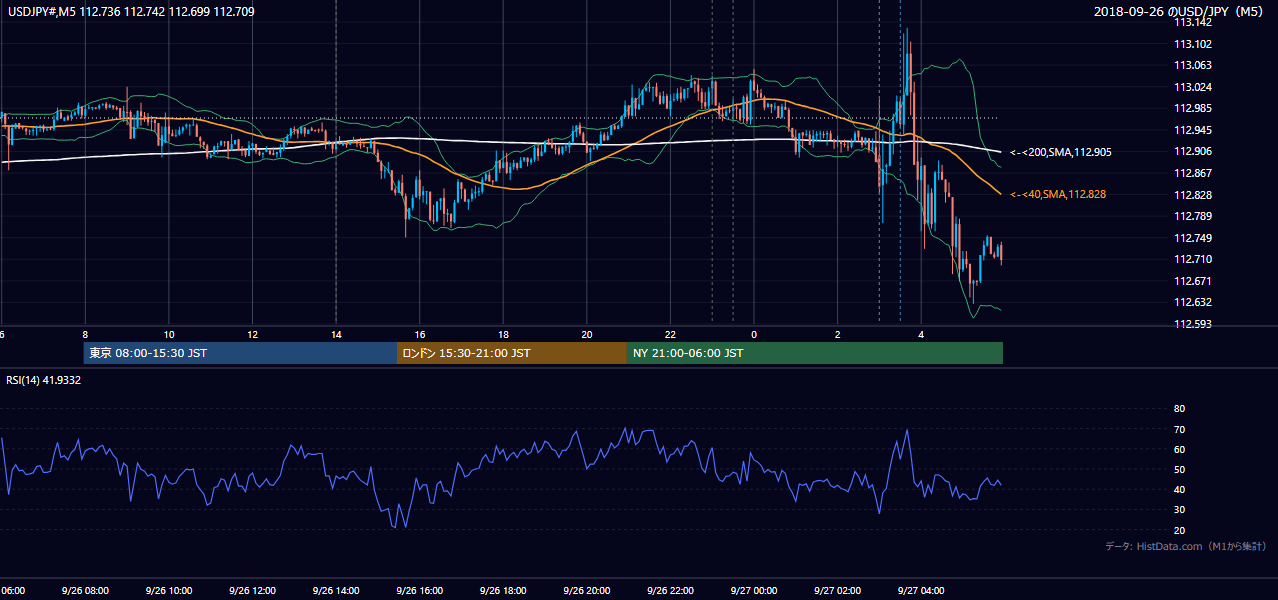Click the RSI scale value 70
The width and height of the screenshot is (1278, 600).
click(1179, 429)
